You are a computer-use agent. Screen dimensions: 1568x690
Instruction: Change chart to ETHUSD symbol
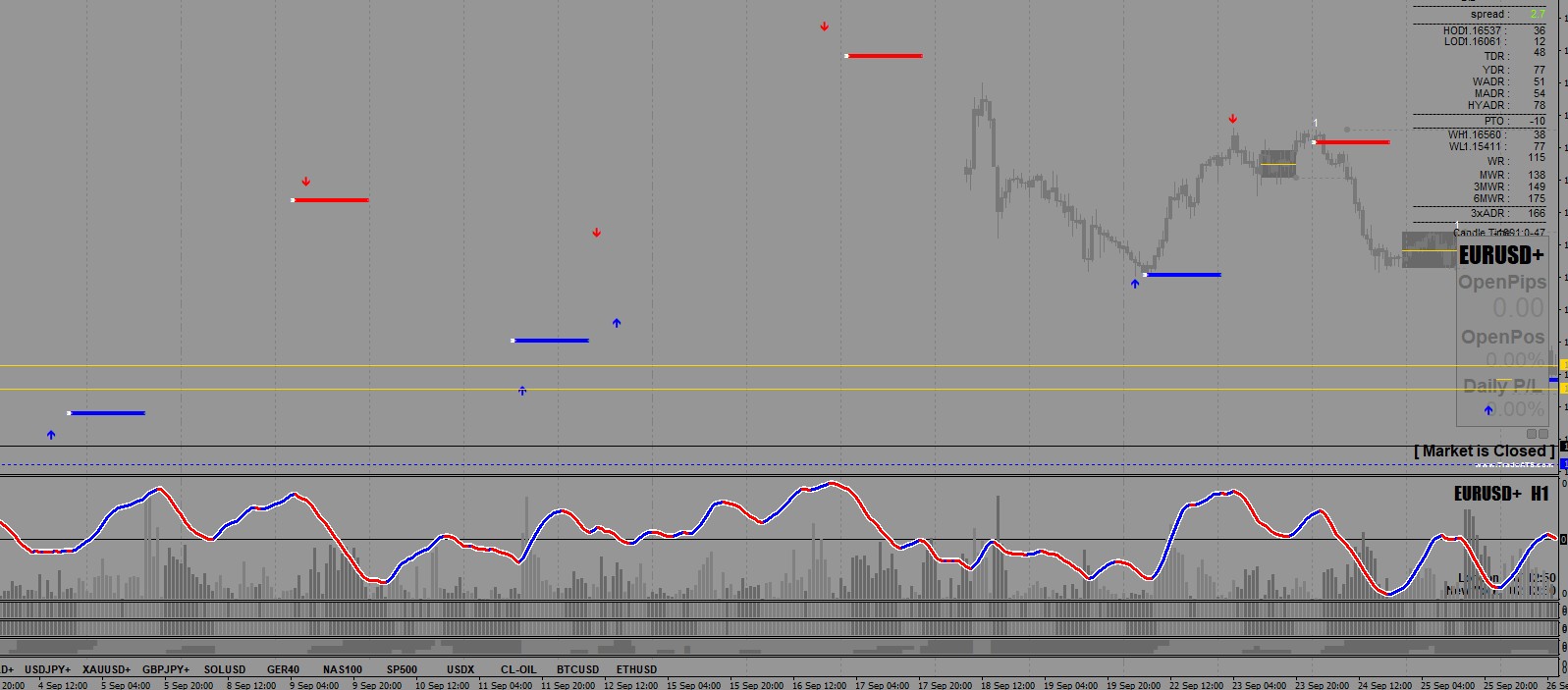[636, 669]
